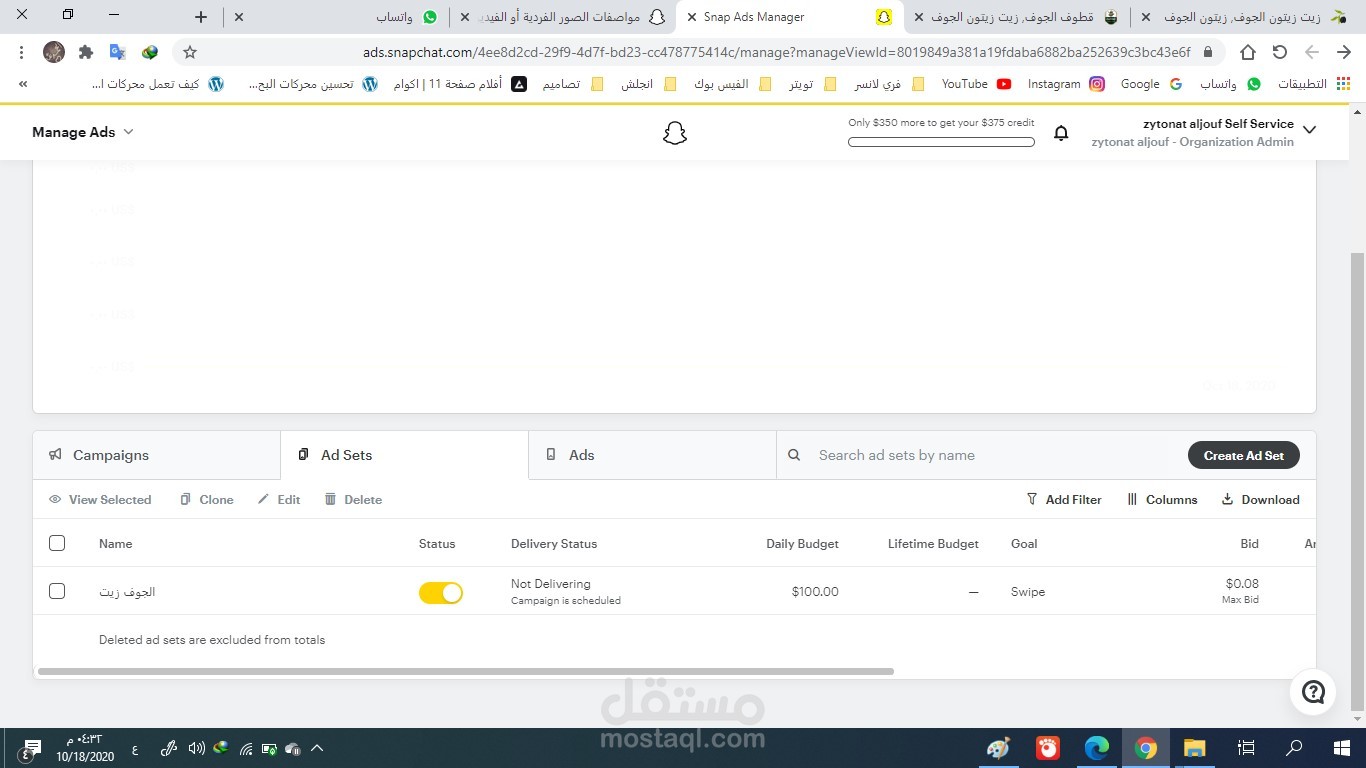Click the Create Ad Set button
Viewport: 1366px width, 768px height.
pyautogui.click(x=1243, y=455)
